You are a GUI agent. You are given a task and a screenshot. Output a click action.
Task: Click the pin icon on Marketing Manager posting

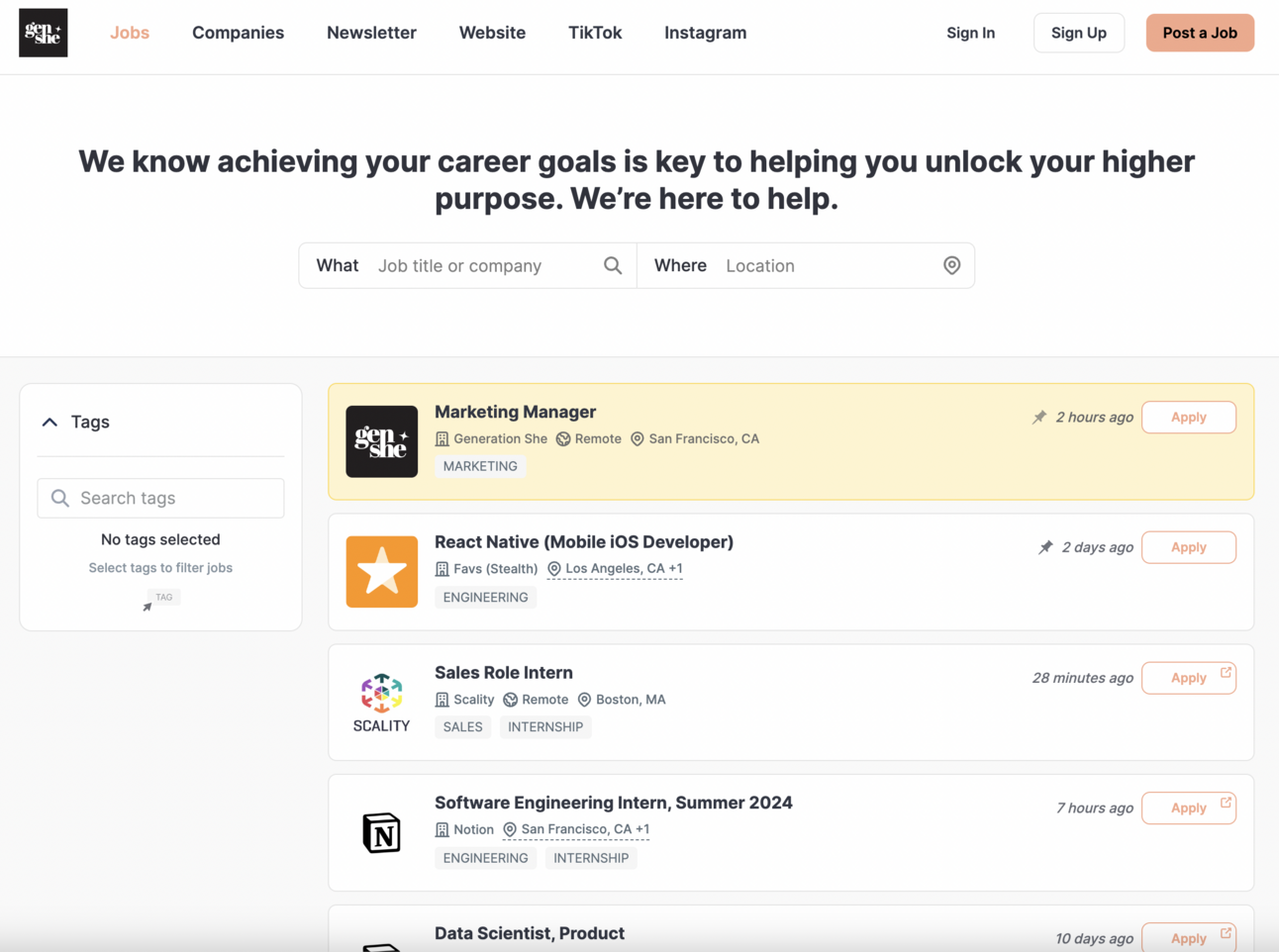(x=1039, y=417)
